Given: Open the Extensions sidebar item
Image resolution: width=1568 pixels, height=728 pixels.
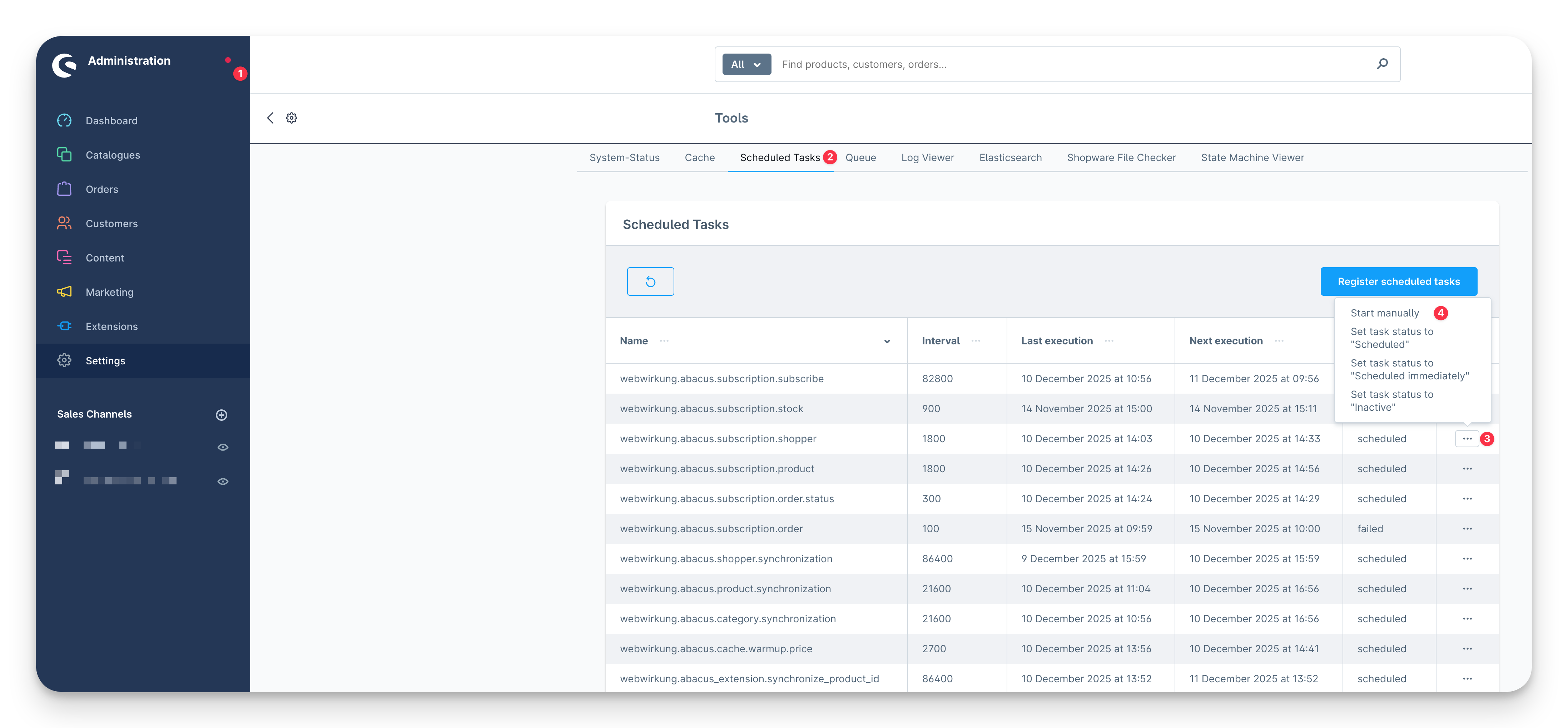Looking at the screenshot, I should point(111,326).
